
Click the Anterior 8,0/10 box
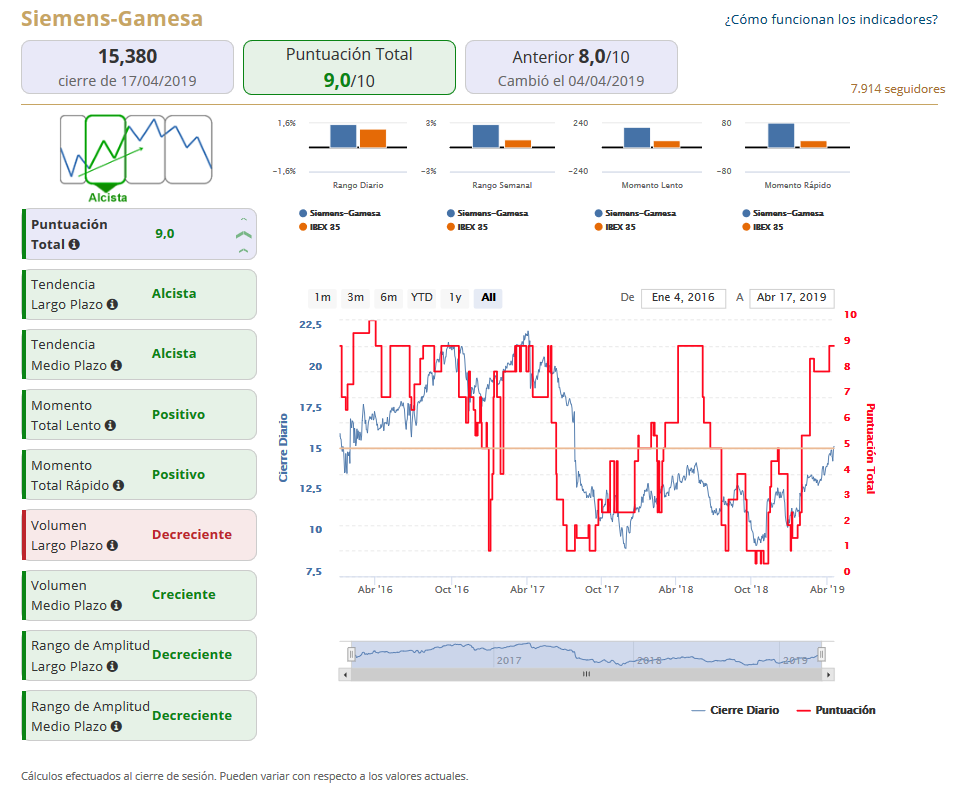(x=571, y=67)
